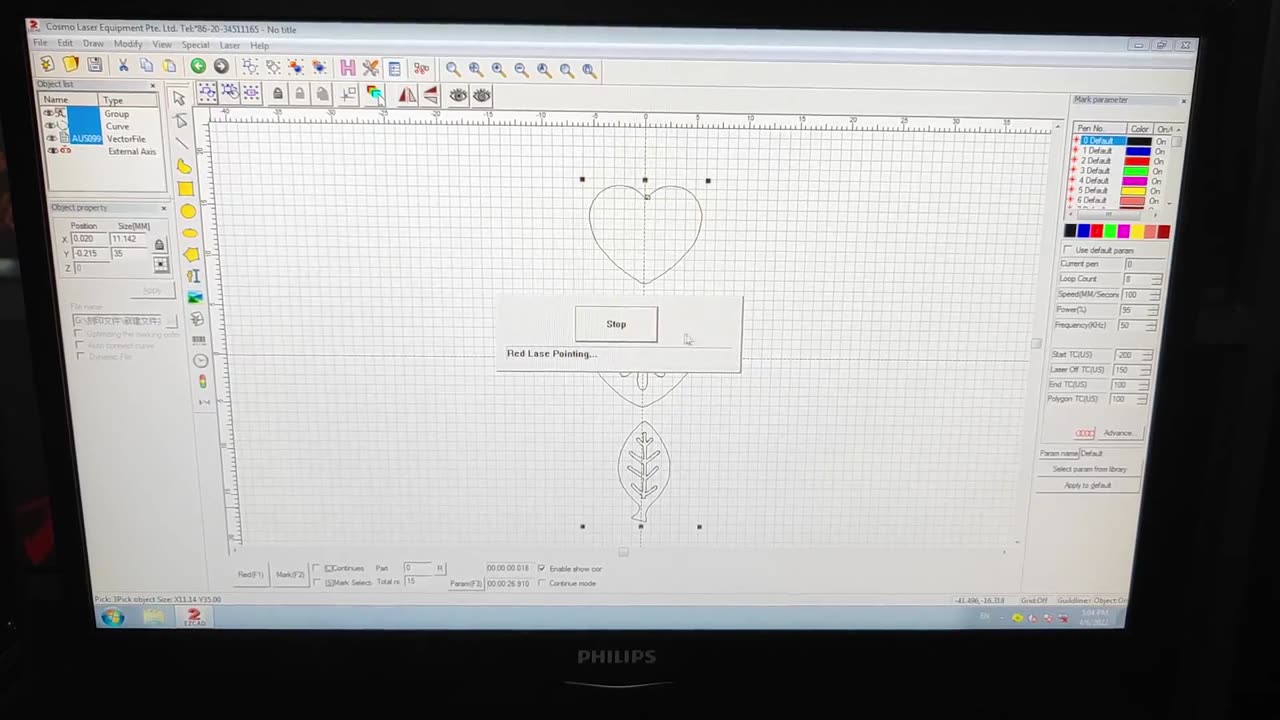Click the Select All dashed-box icon
The image size is (1280, 720).
pos(207,92)
